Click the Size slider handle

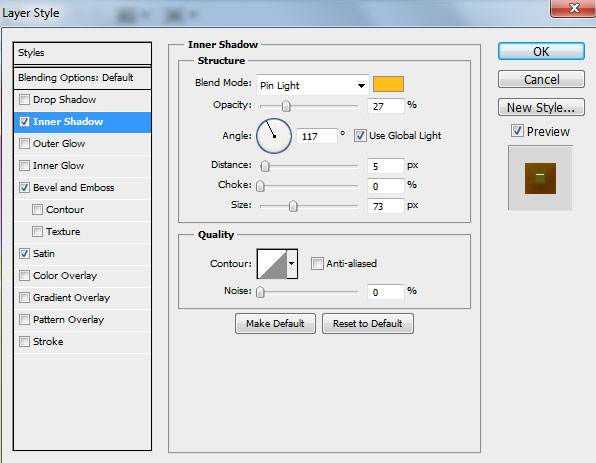coord(293,206)
